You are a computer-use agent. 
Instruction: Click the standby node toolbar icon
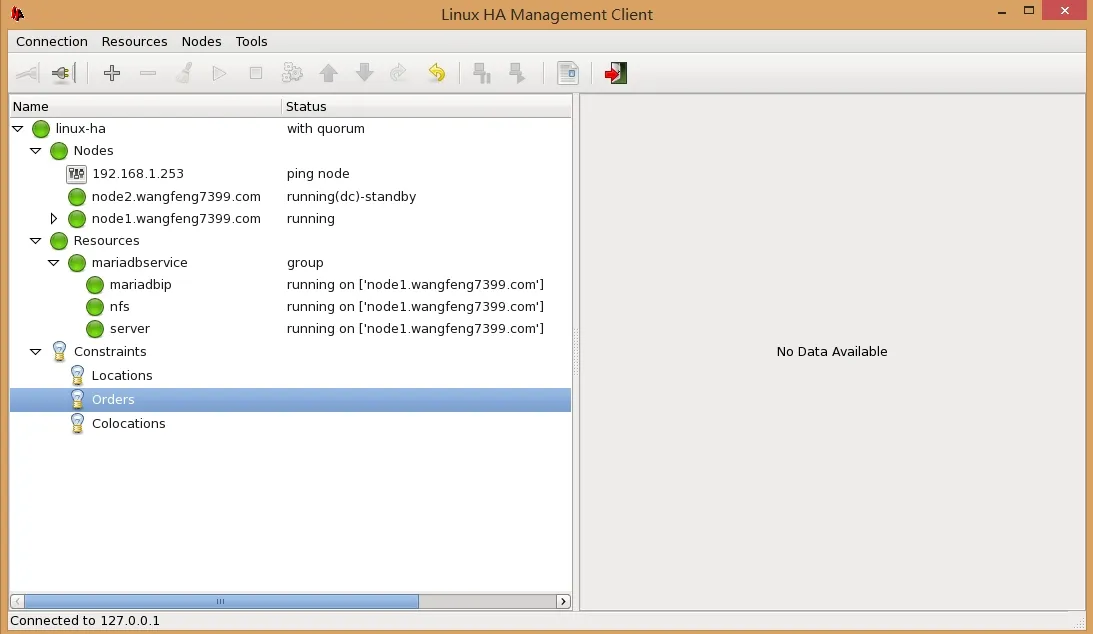pyautogui.click(x=482, y=73)
